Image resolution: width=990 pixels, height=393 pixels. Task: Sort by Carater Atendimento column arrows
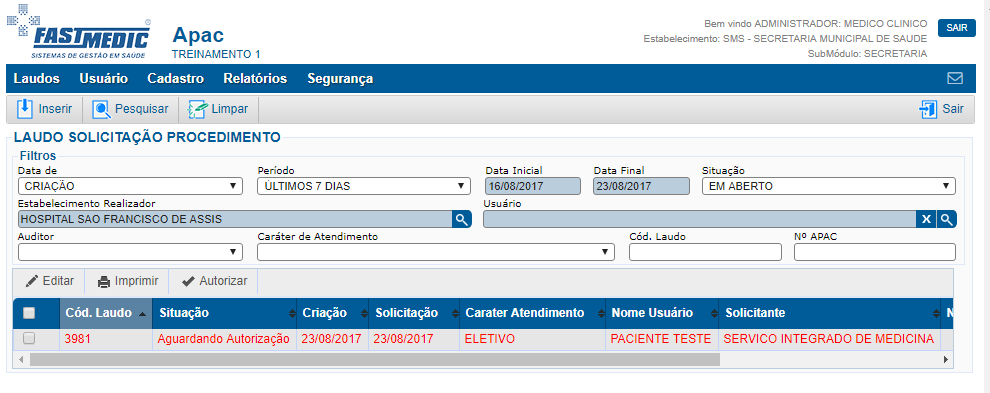(600, 313)
